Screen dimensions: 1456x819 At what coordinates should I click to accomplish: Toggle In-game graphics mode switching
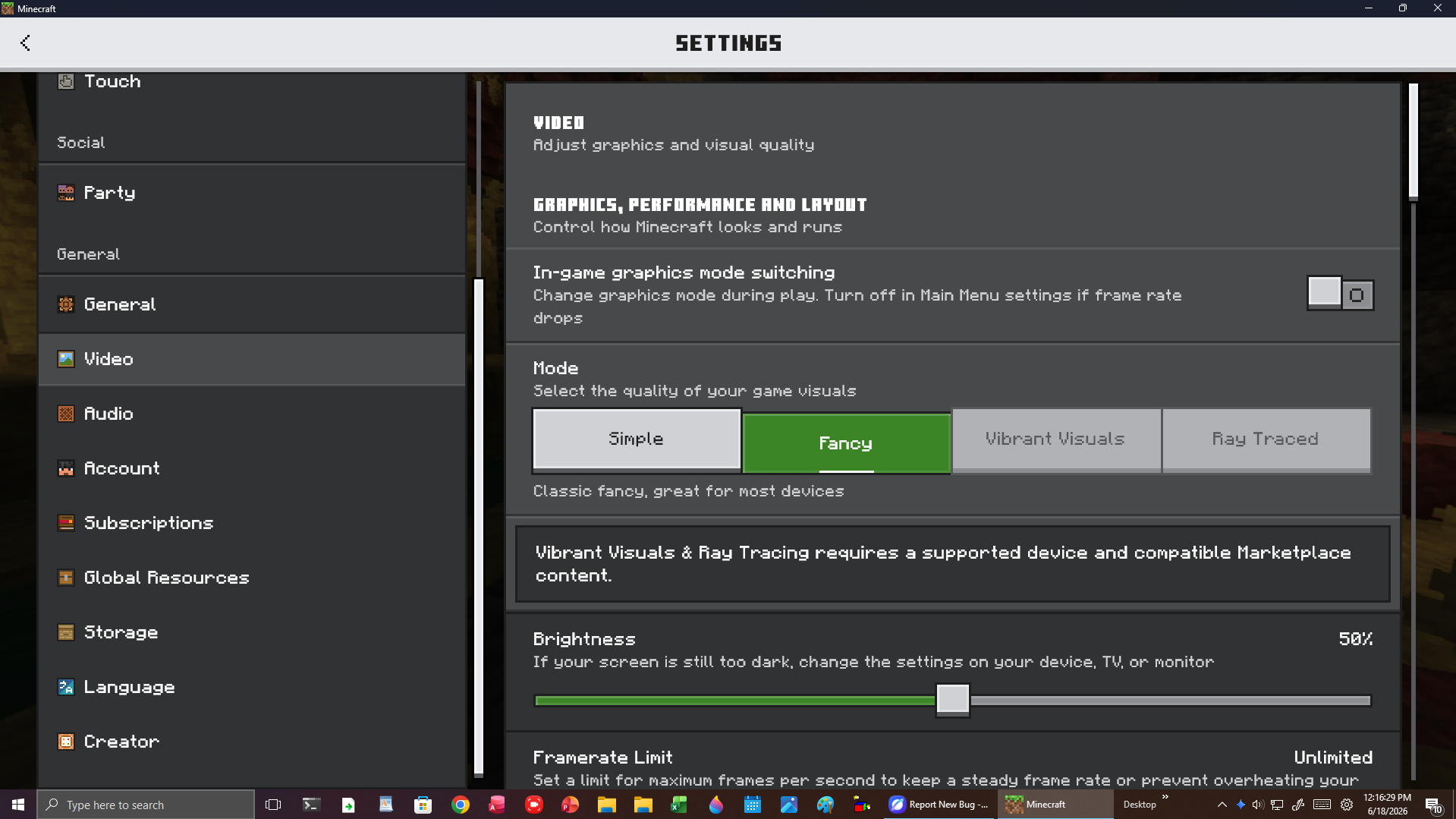[1340, 294]
